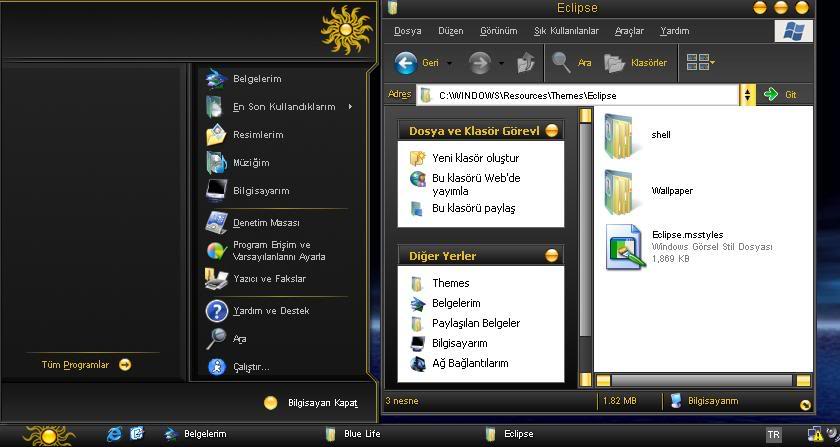Screen dimensions: 840x447
Task: Open the Görünüm menu
Action: (x=498, y=31)
